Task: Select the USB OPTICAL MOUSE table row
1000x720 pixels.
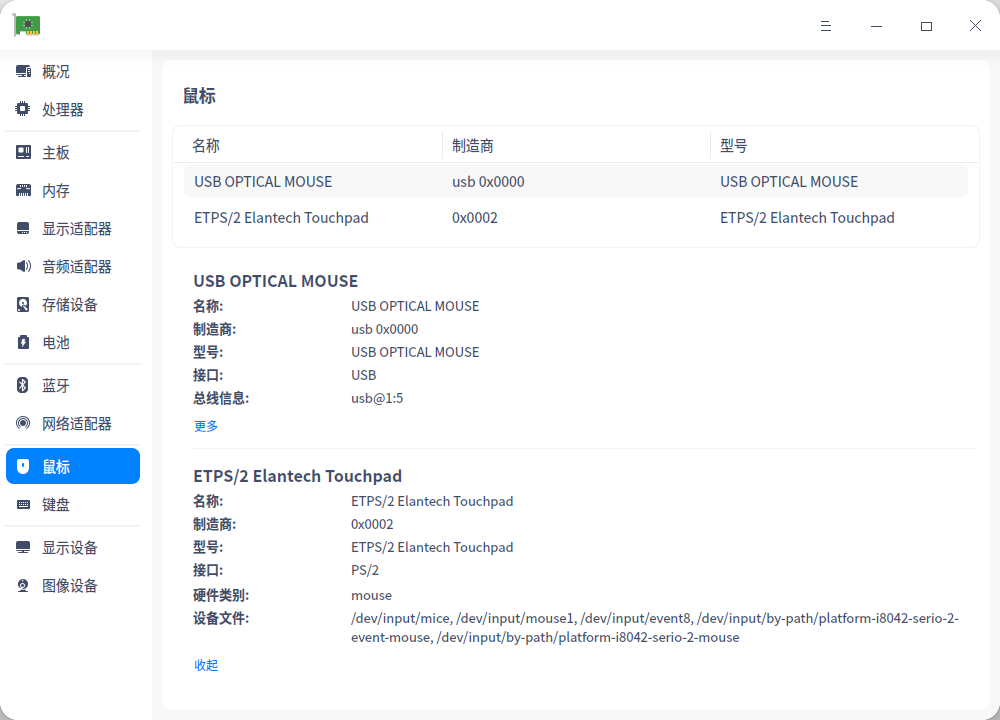Action: [x=400, y=181]
